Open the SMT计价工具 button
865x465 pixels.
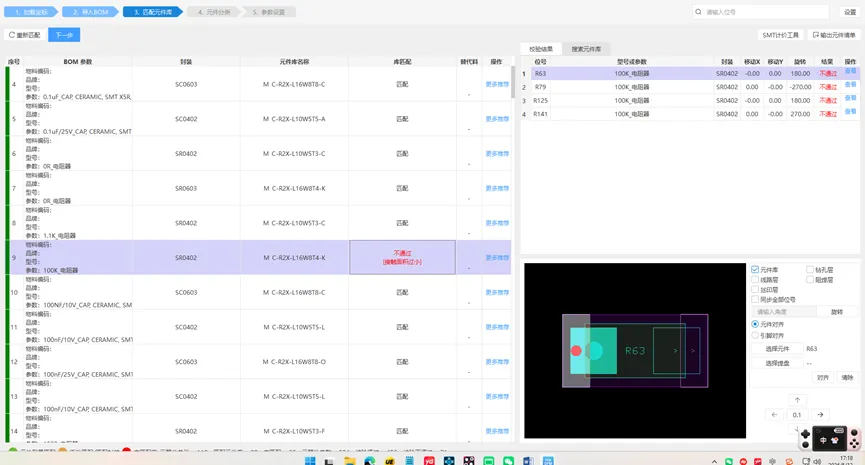coord(780,35)
